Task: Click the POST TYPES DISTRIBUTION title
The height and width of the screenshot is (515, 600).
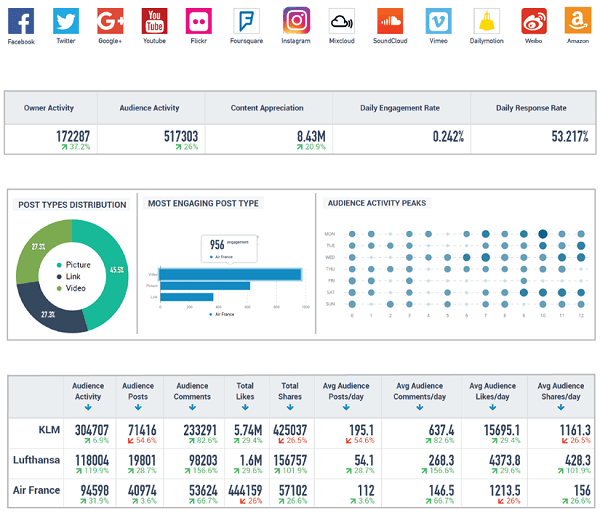Action: click(72, 205)
